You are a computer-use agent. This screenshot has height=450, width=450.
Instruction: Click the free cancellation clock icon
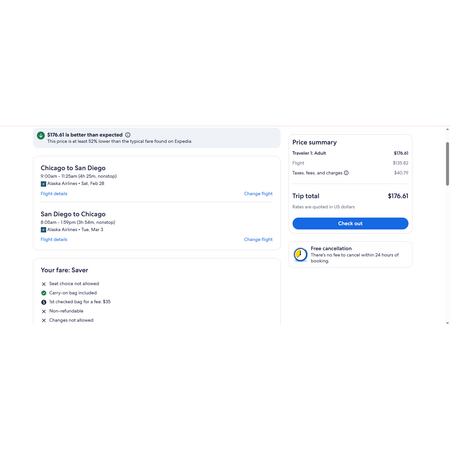[300, 255]
